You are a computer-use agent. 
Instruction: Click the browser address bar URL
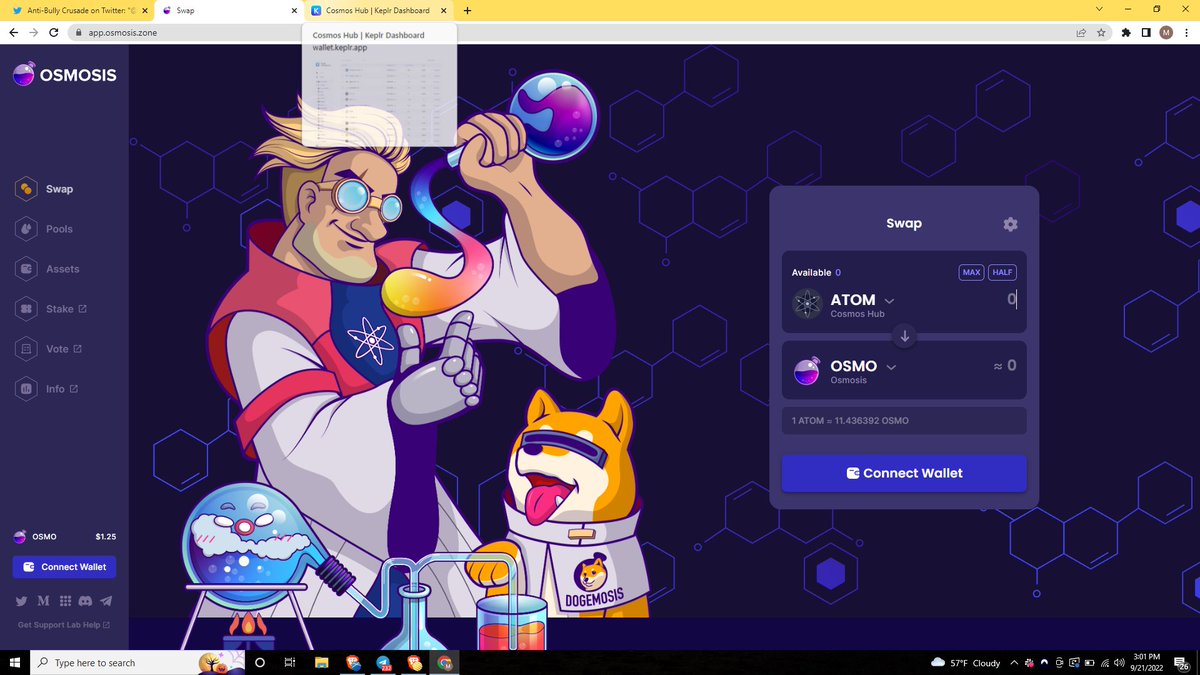[122, 32]
